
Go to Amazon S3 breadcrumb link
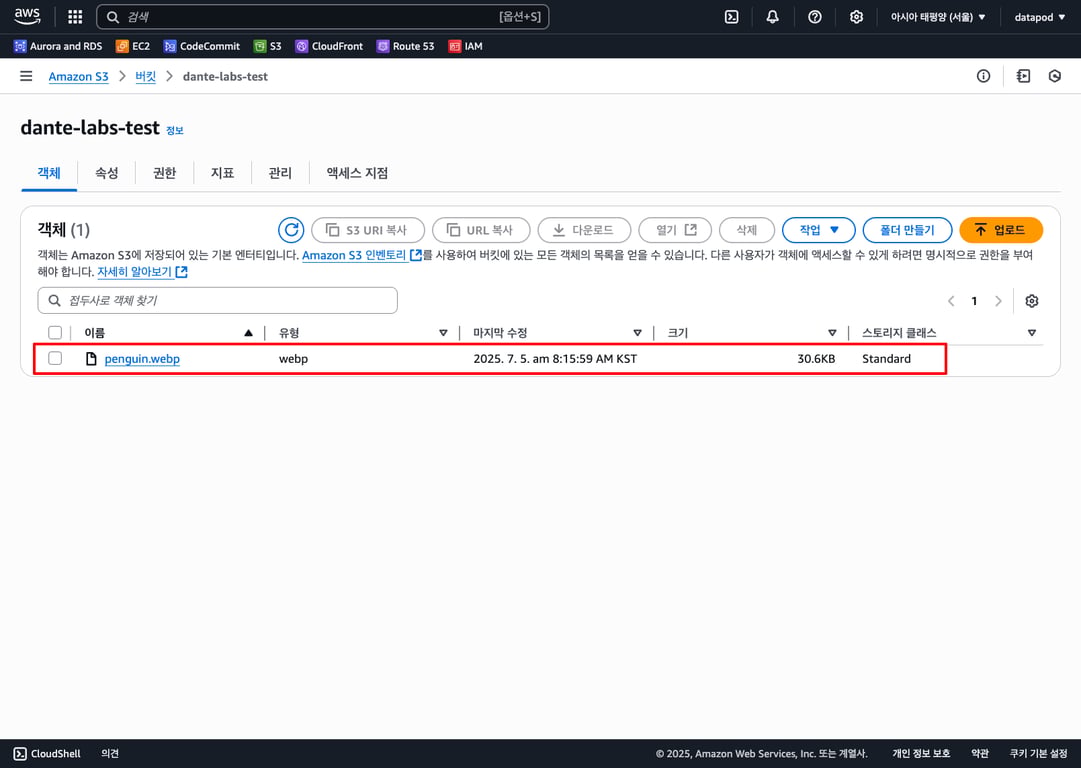pyautogui.click(x=79, y=77)
